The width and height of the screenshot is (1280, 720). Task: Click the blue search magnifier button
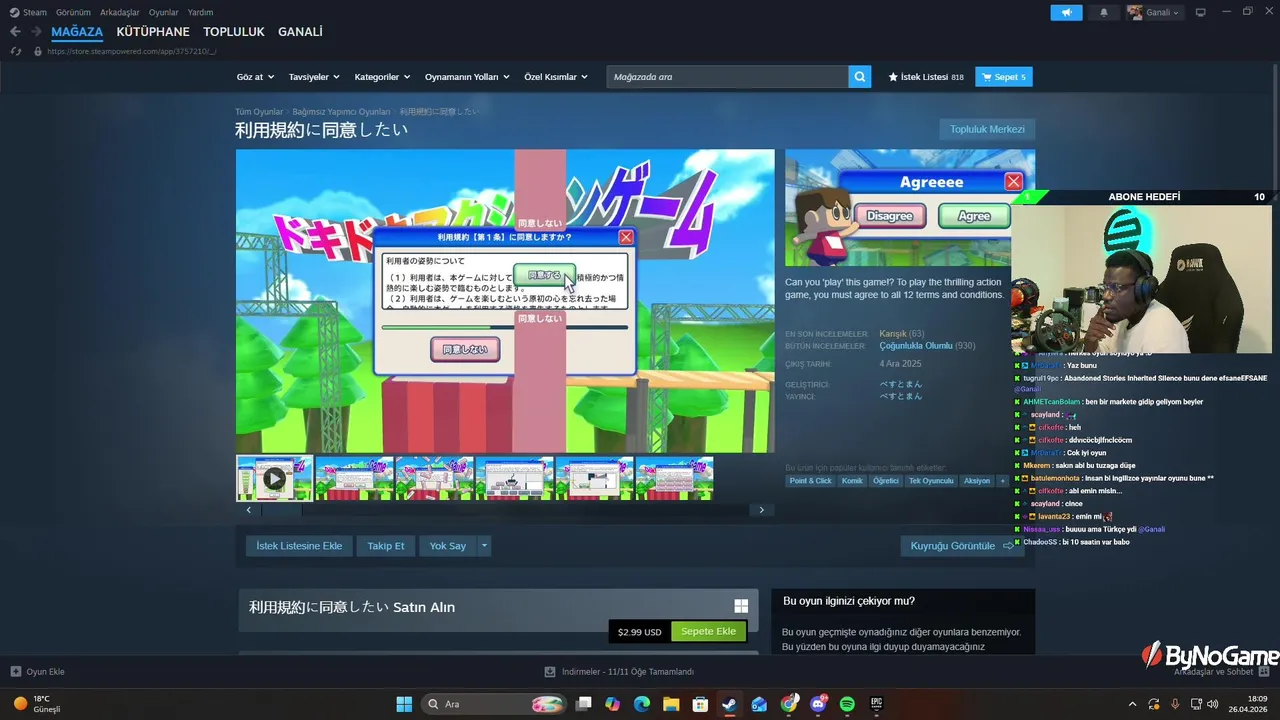click(x=860, y=77)
